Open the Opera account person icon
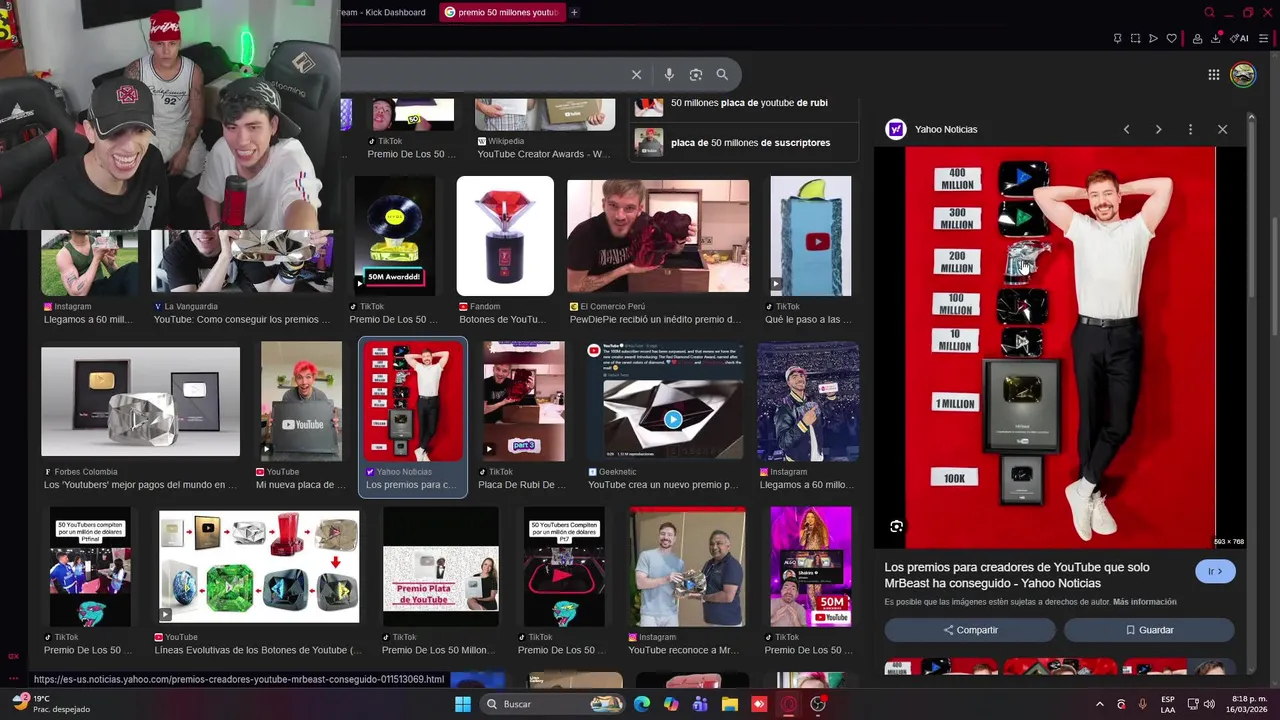Viewport: 1280px width, 720px height. point(1197,39)
